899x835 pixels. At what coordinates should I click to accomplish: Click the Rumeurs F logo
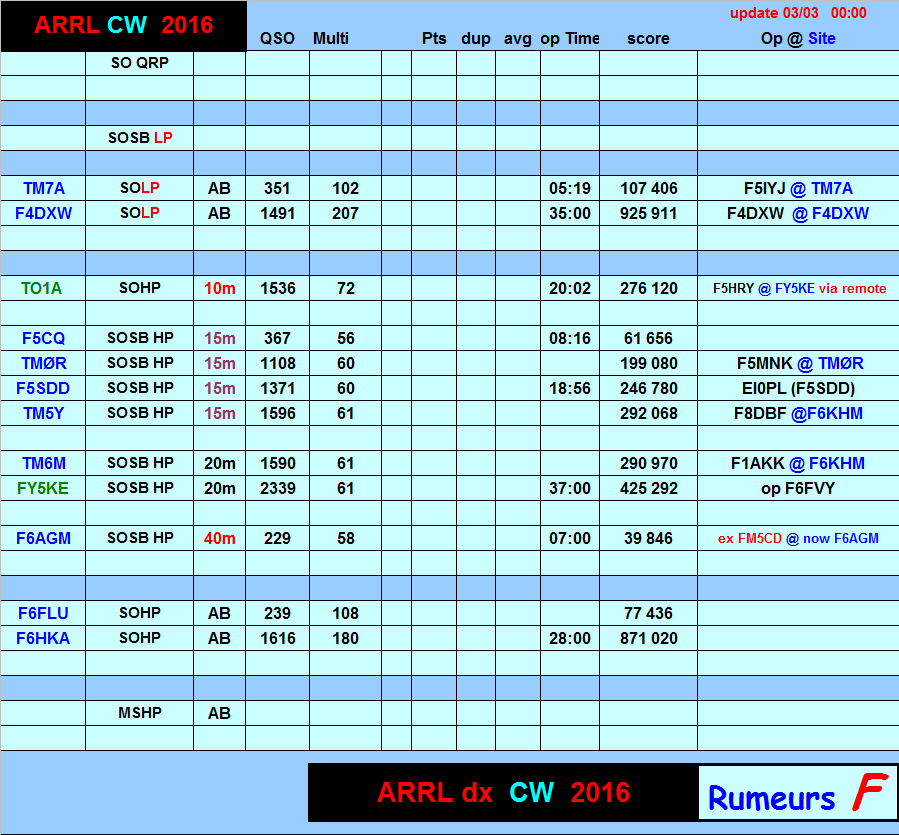[796, 794]
